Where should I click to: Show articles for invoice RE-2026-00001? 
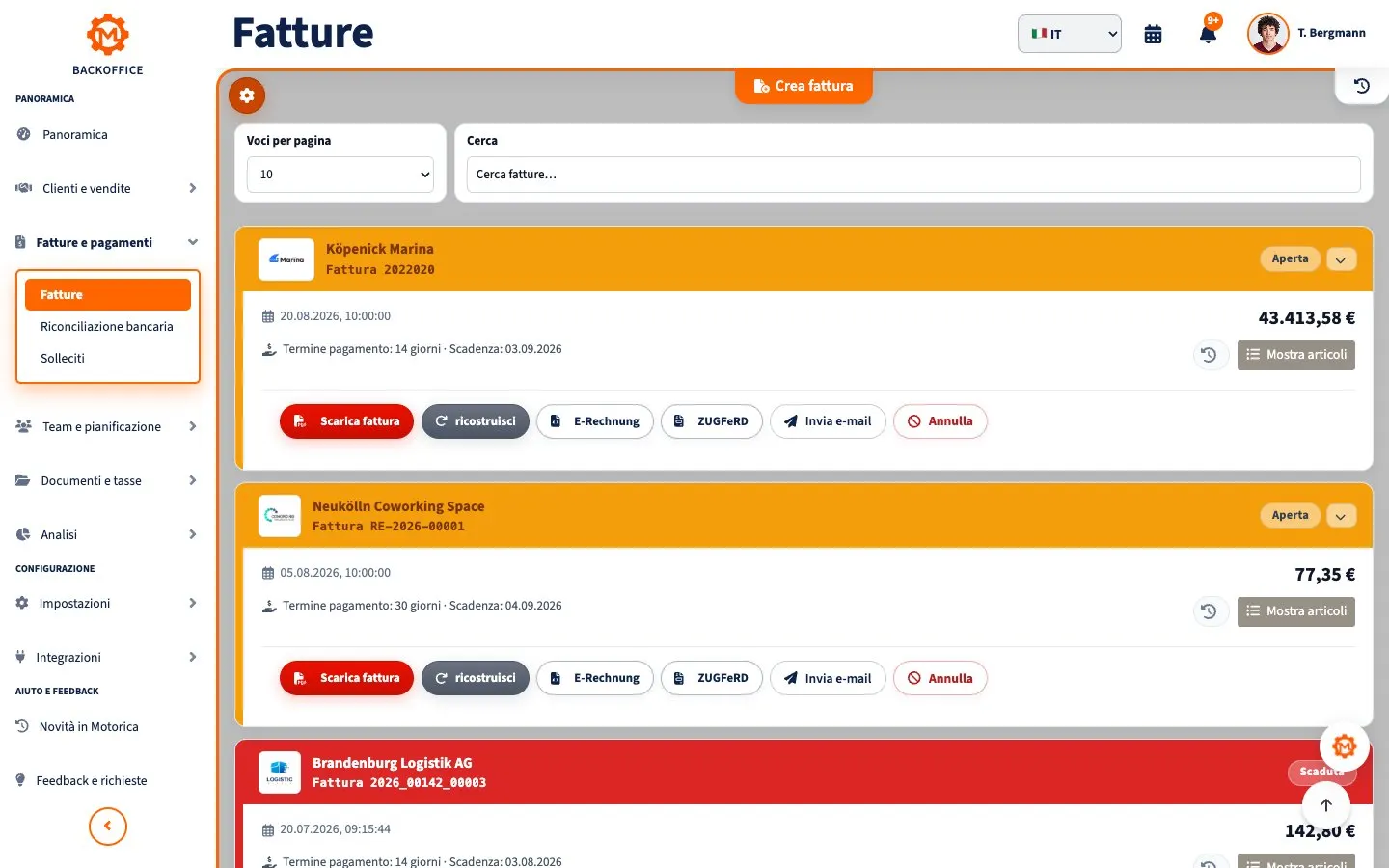(x=1296, y=611)
